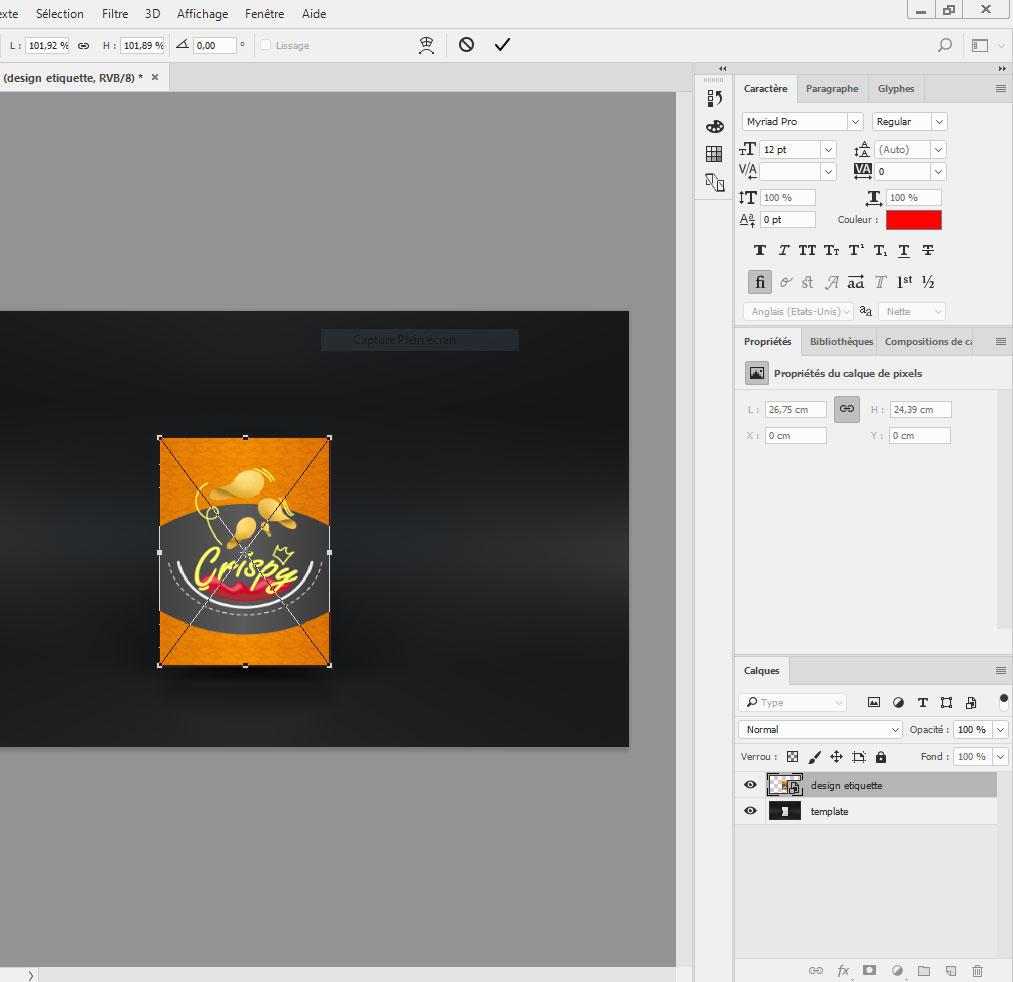
Task: Open the Calques panel menu icon
Action: coord(1001,671)
